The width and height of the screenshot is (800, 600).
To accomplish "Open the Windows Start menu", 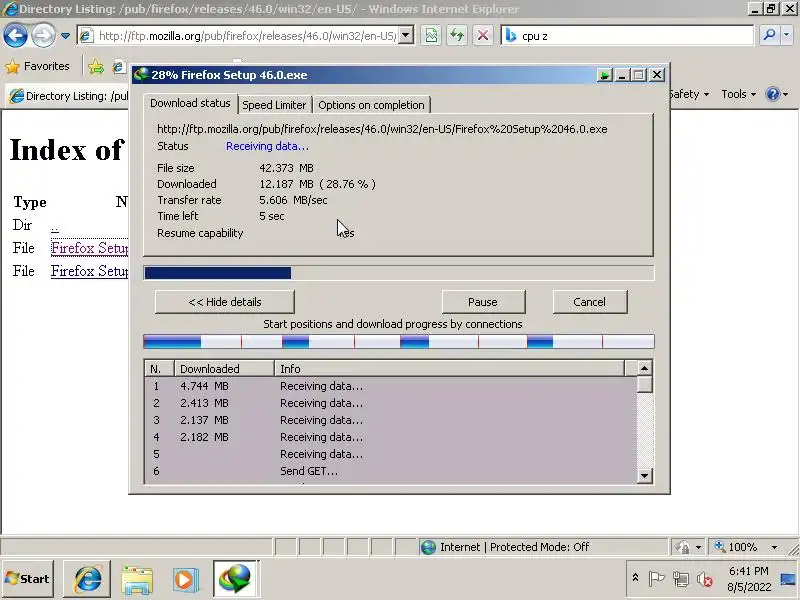I will coord(28,579).
